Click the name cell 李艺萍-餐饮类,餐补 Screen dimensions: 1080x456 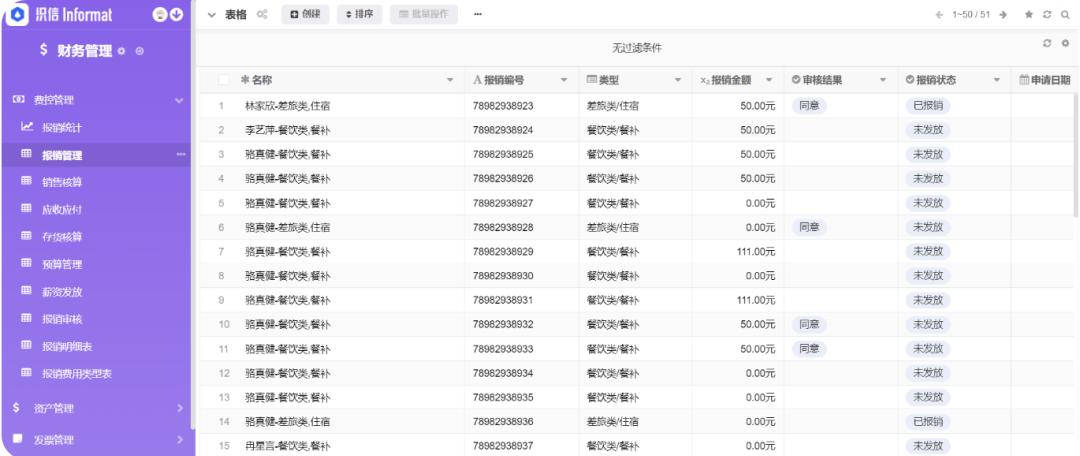[288, 130]
